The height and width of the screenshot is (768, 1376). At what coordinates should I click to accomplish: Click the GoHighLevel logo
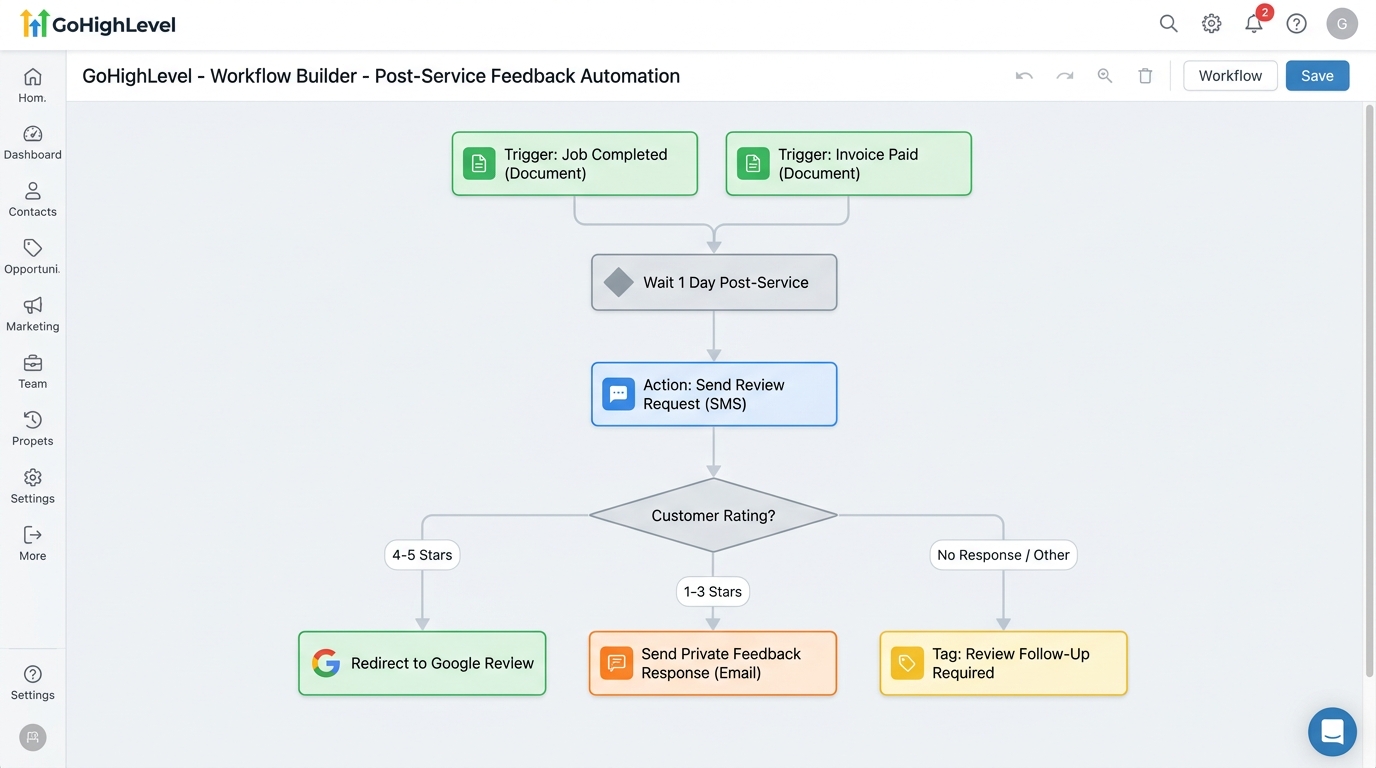98,24
